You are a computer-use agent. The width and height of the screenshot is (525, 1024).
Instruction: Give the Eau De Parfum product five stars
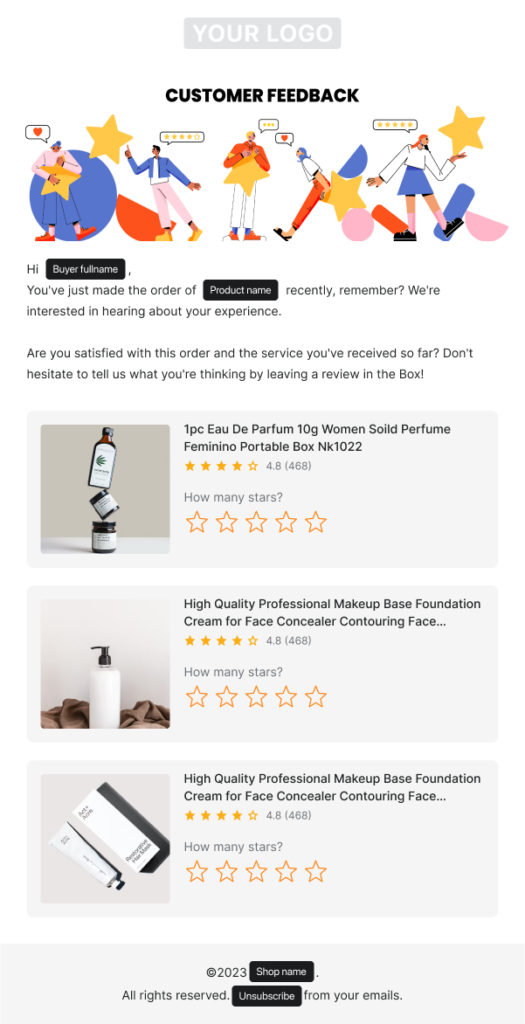point(315,522)
